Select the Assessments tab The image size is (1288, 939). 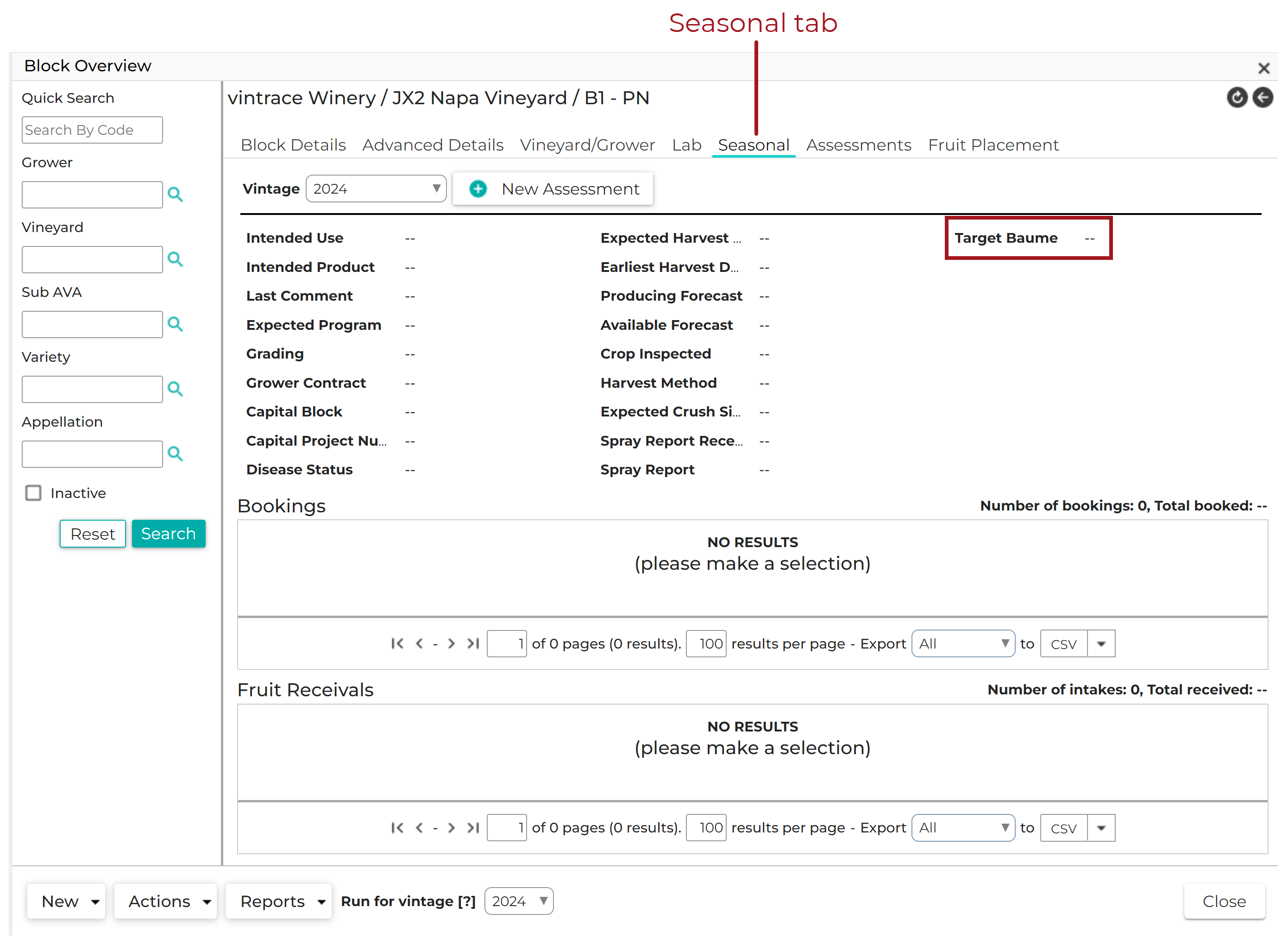(x=860, y=145)
